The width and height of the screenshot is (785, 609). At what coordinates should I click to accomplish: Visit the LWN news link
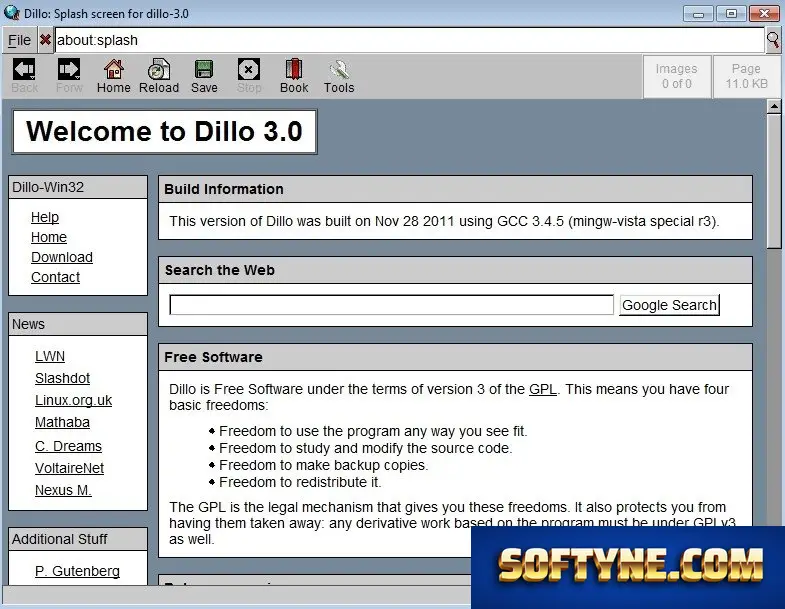(x=50, y=357)
